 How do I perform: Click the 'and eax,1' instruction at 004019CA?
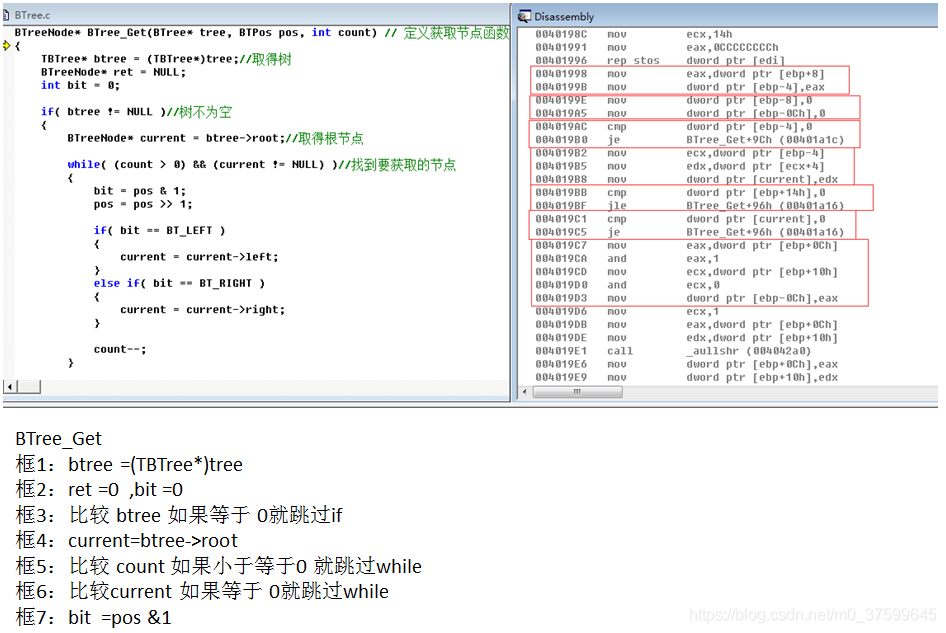coord(627,259)
